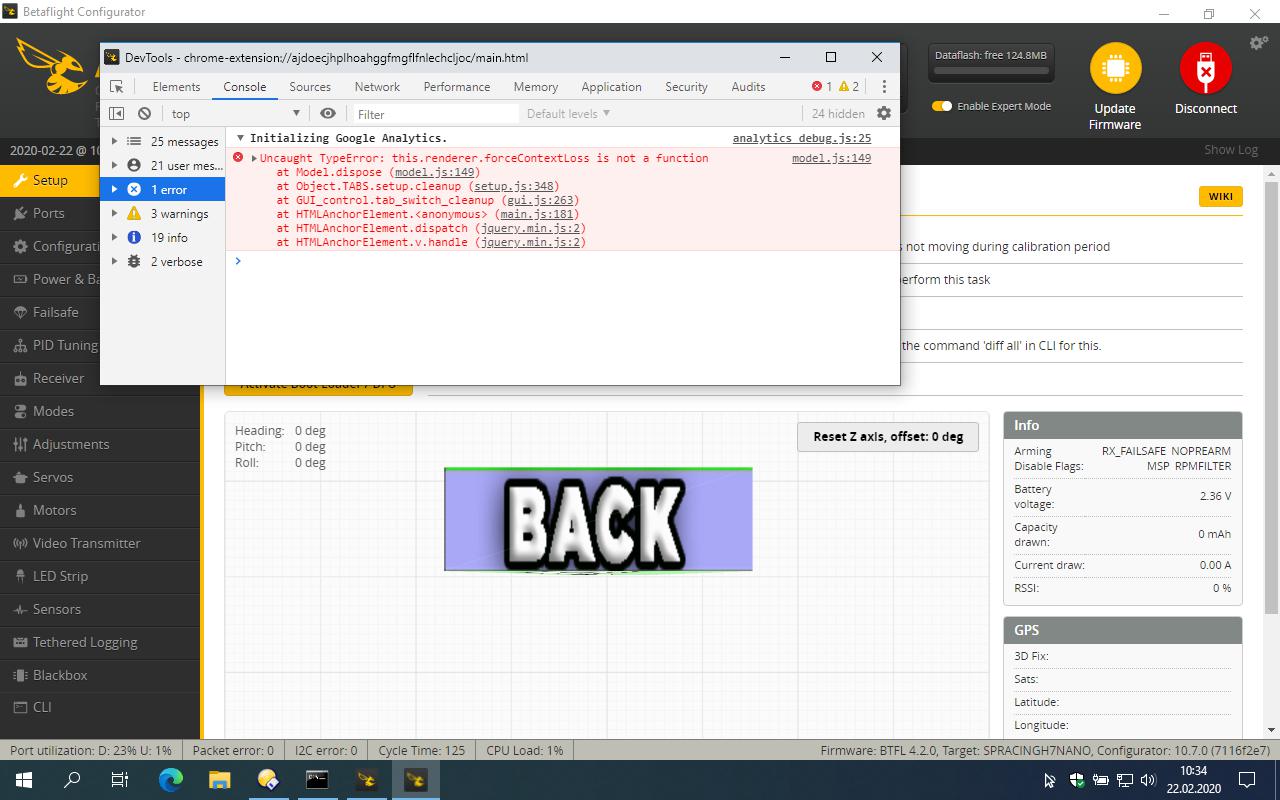Open the Video Transmitter sidebar icon
This screenshot has height=800, width=1280.
(x=20, y=543)
